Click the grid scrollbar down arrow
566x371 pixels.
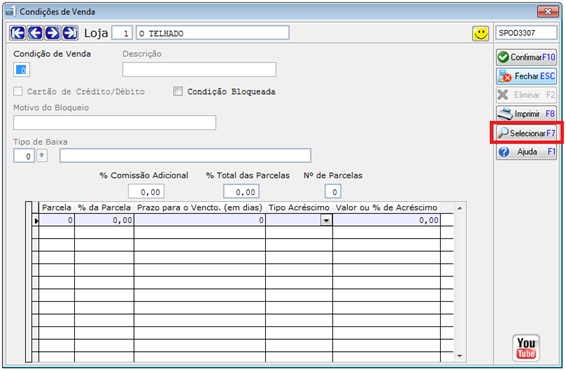click(460, 356)
